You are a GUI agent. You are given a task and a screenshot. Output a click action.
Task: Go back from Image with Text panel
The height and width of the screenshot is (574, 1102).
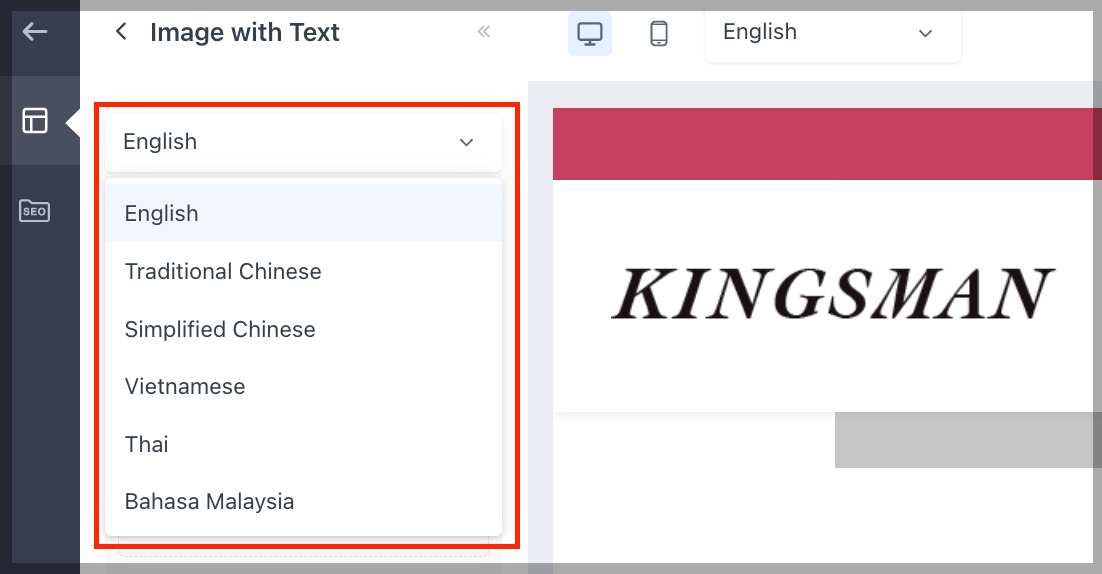(122, 32)
